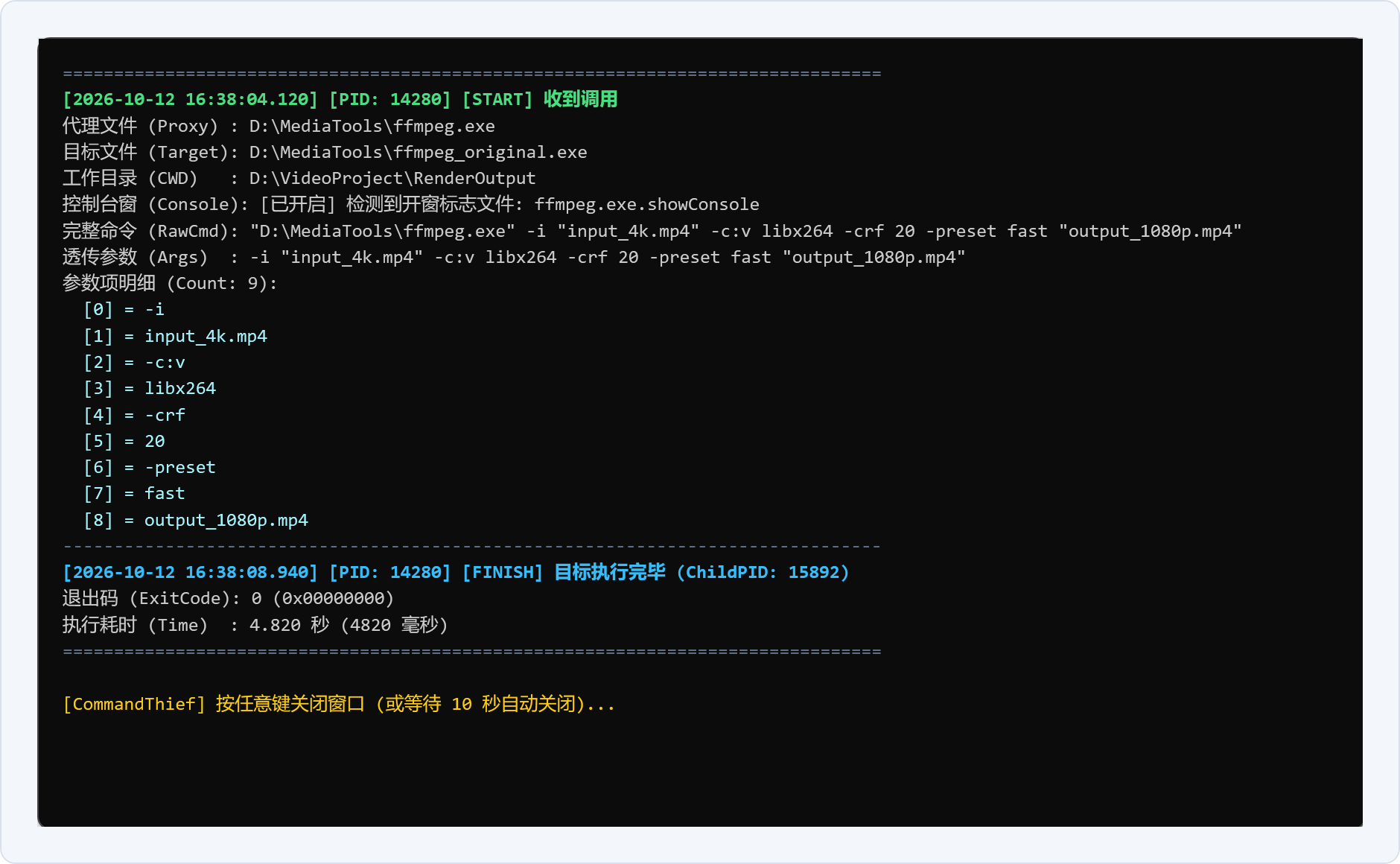The height and width of the screenshot is (864, 1400).
Task: Click the CommandThief 按任意键关闭窗口 prompt
Action: coord(339,704)
